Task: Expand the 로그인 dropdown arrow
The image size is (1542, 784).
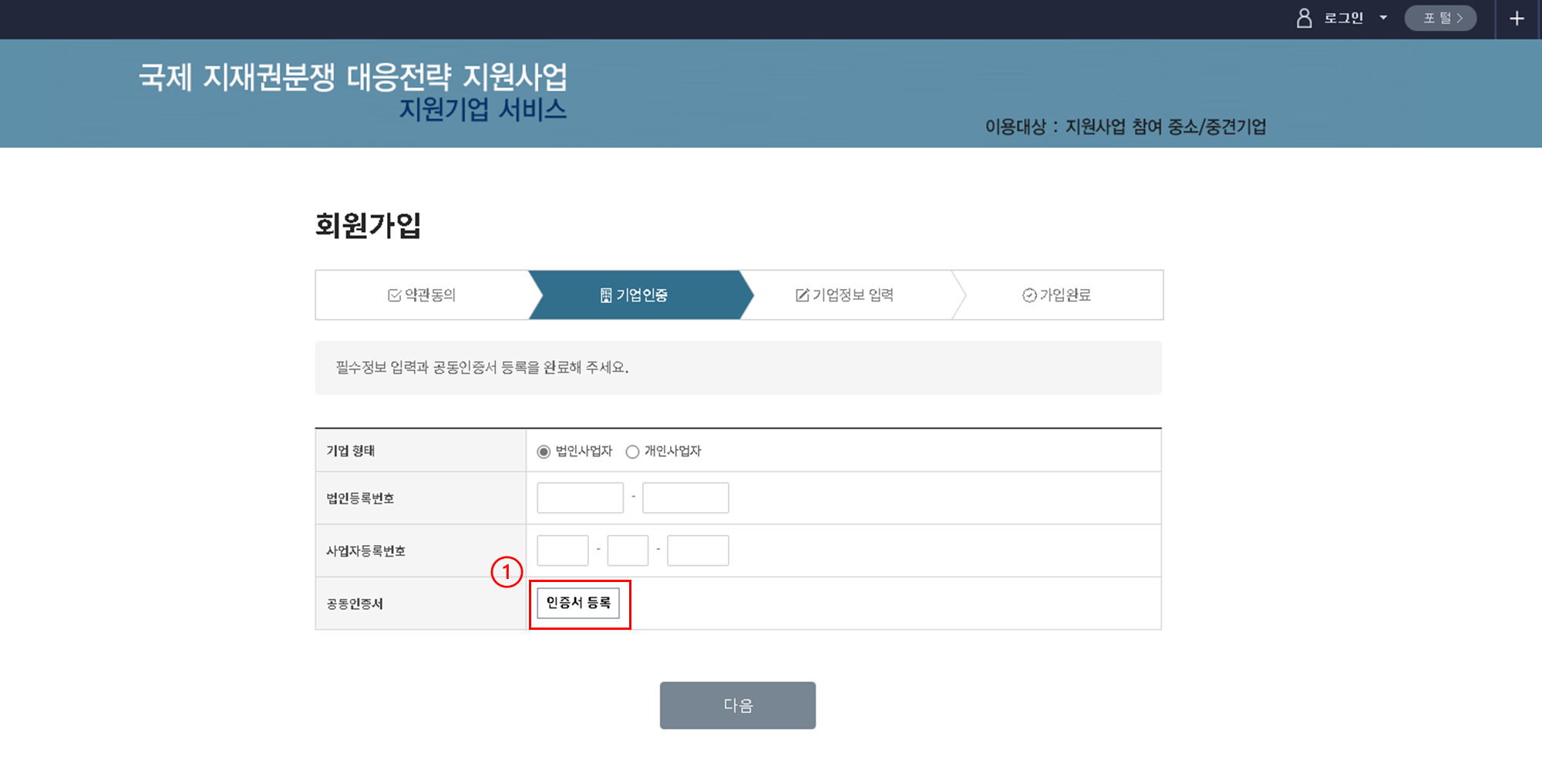Action: pos(1383,19)
